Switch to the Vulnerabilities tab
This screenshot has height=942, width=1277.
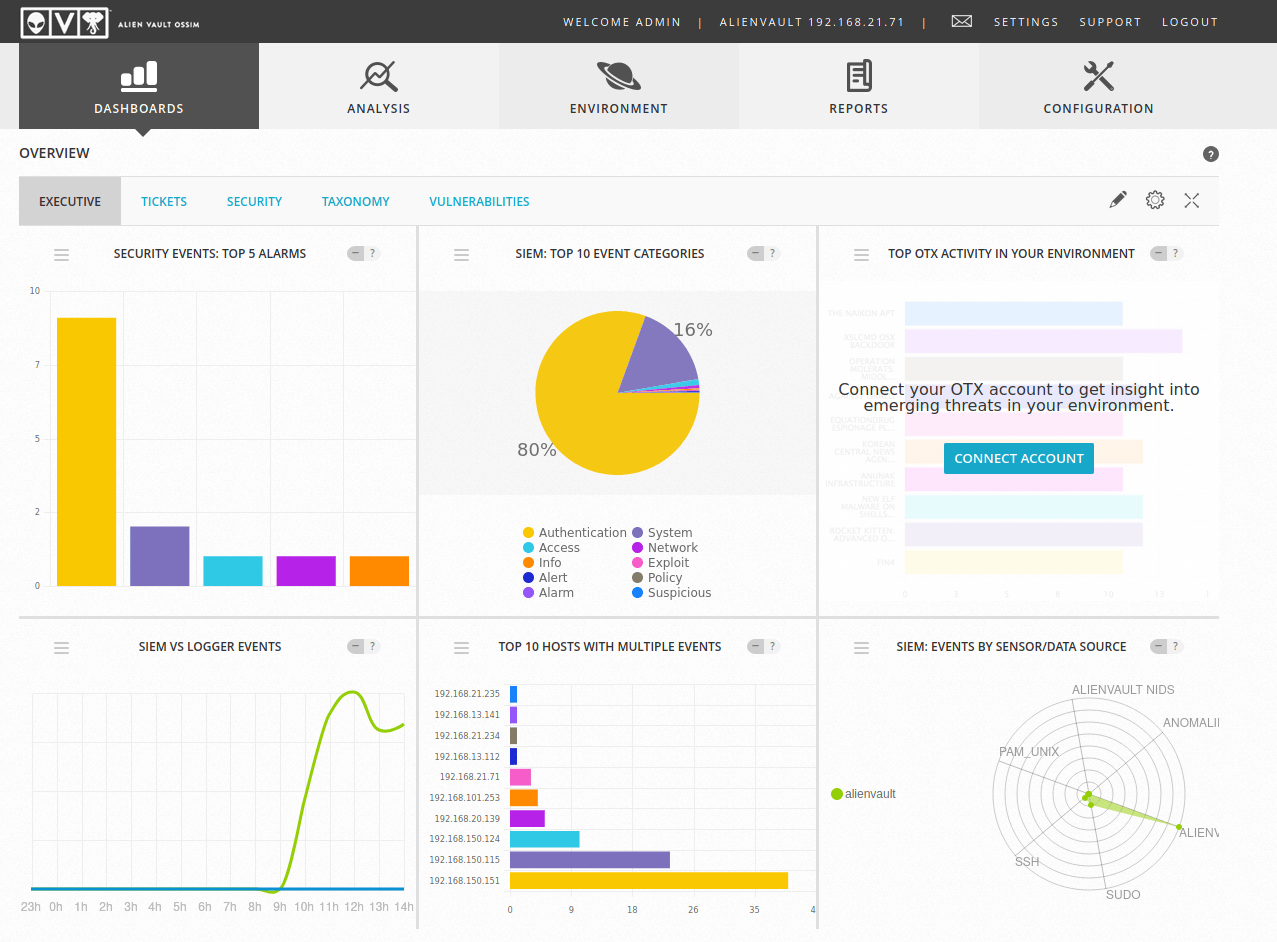tap(479, 201)
